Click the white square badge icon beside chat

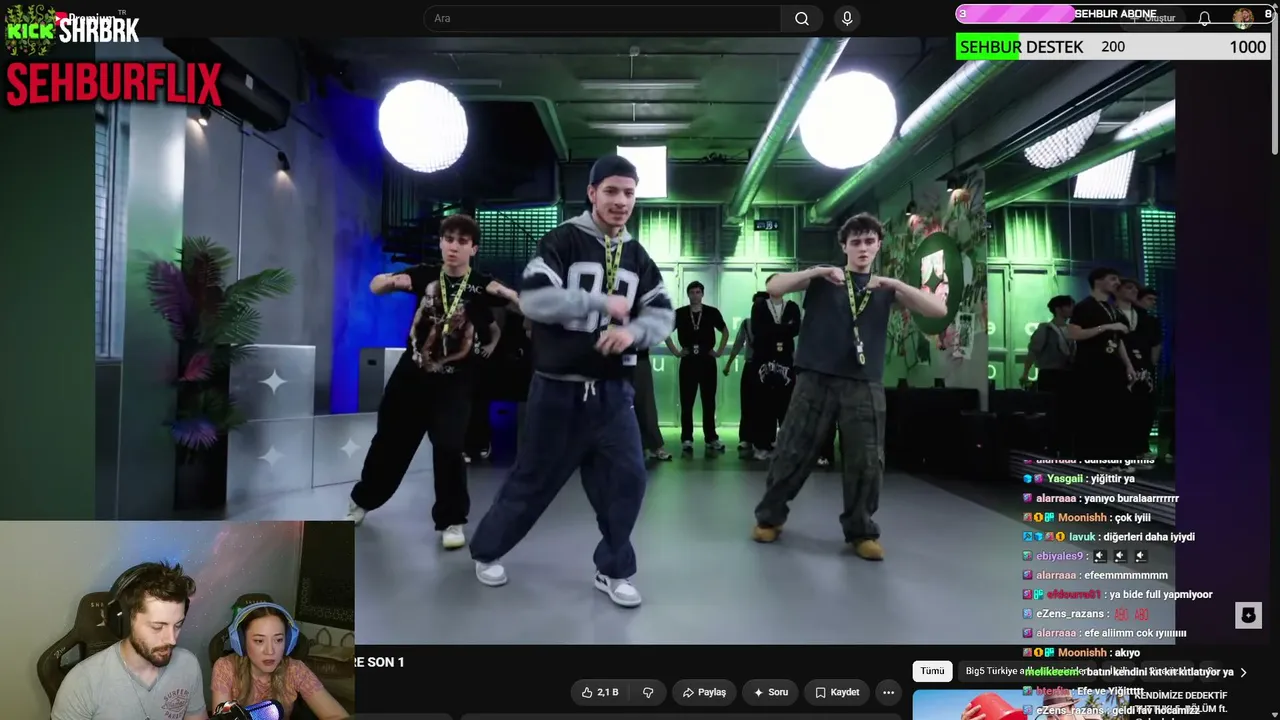[x=1248, y=615]
